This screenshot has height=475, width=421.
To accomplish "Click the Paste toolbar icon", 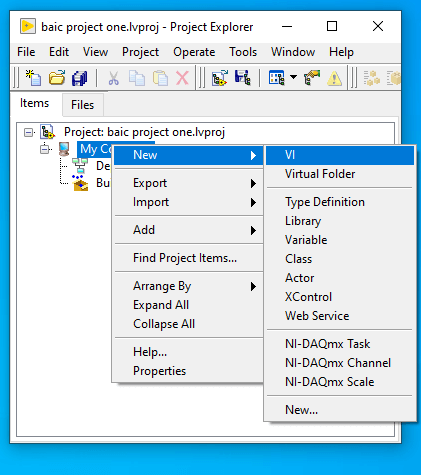I will (x=160, y=78).
